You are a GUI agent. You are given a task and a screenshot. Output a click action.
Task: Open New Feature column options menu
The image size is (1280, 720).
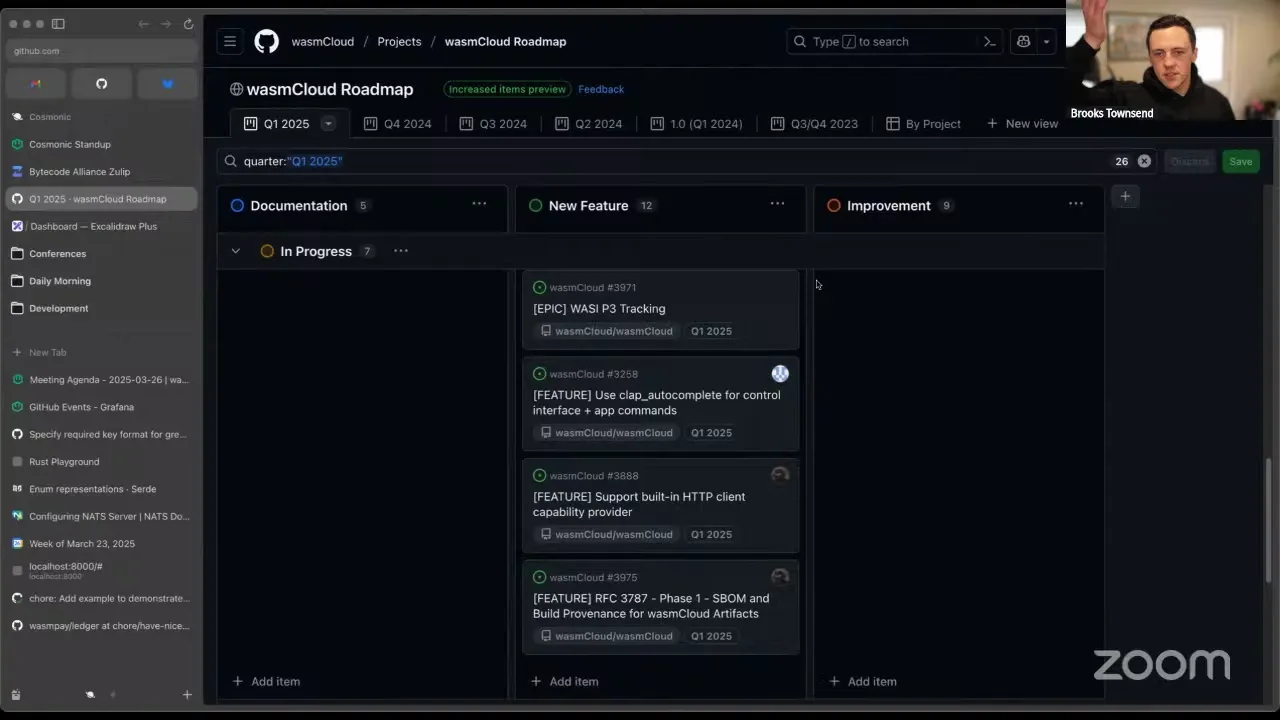pos(777,204)
